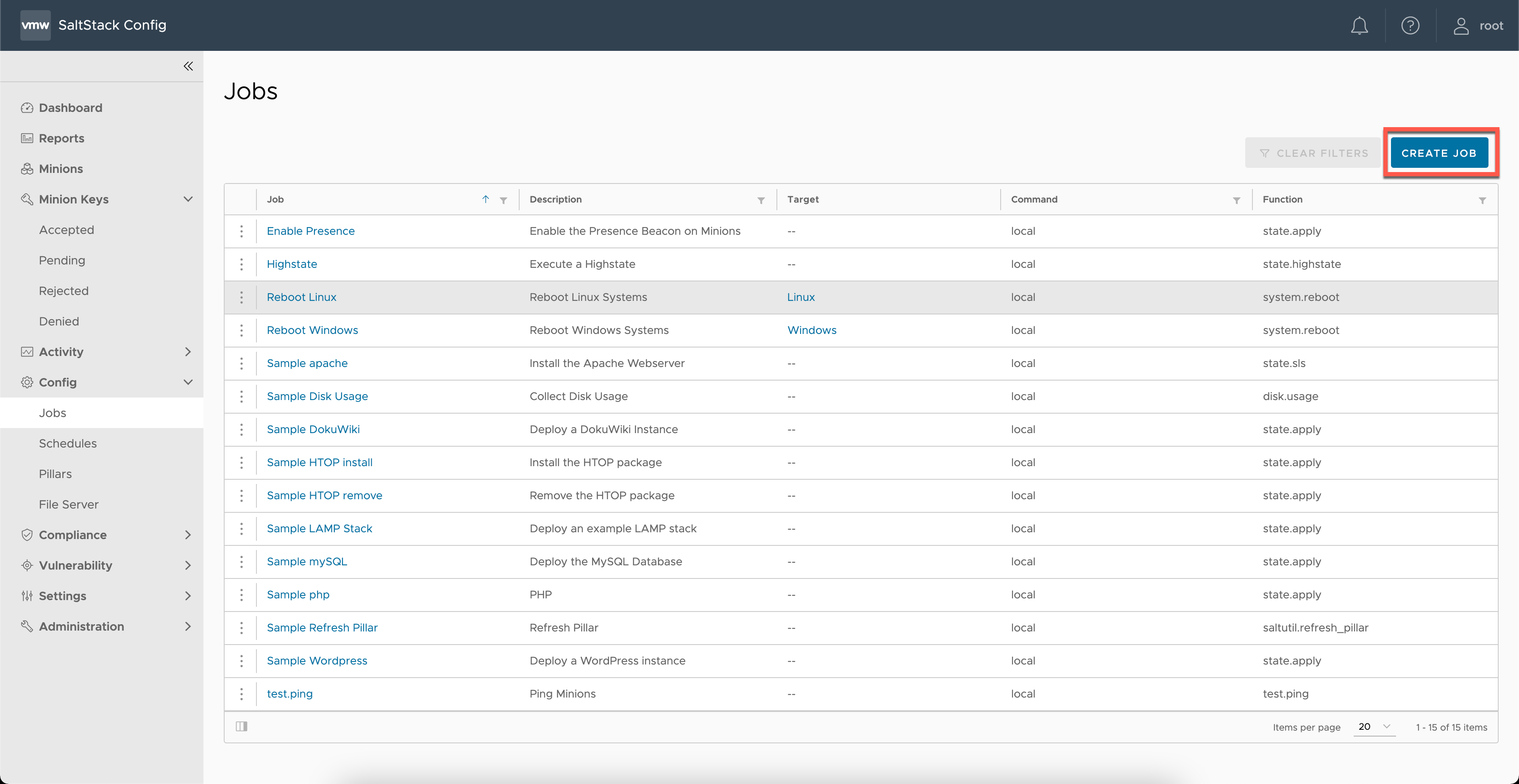Navigate to Pillars in the sidebar
The image size is (1519, 784).
55,474
